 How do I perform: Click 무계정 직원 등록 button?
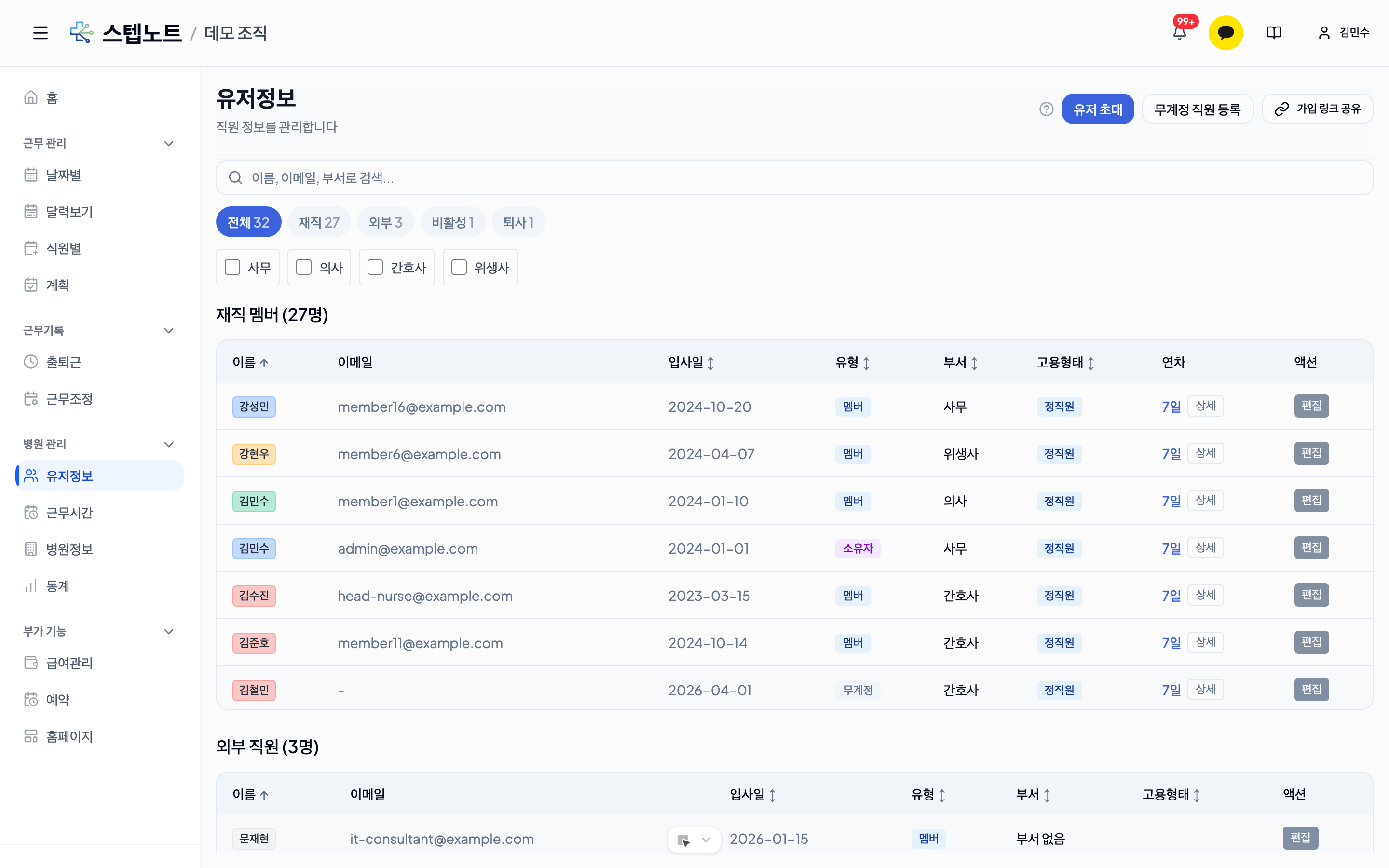point(1198,109)
